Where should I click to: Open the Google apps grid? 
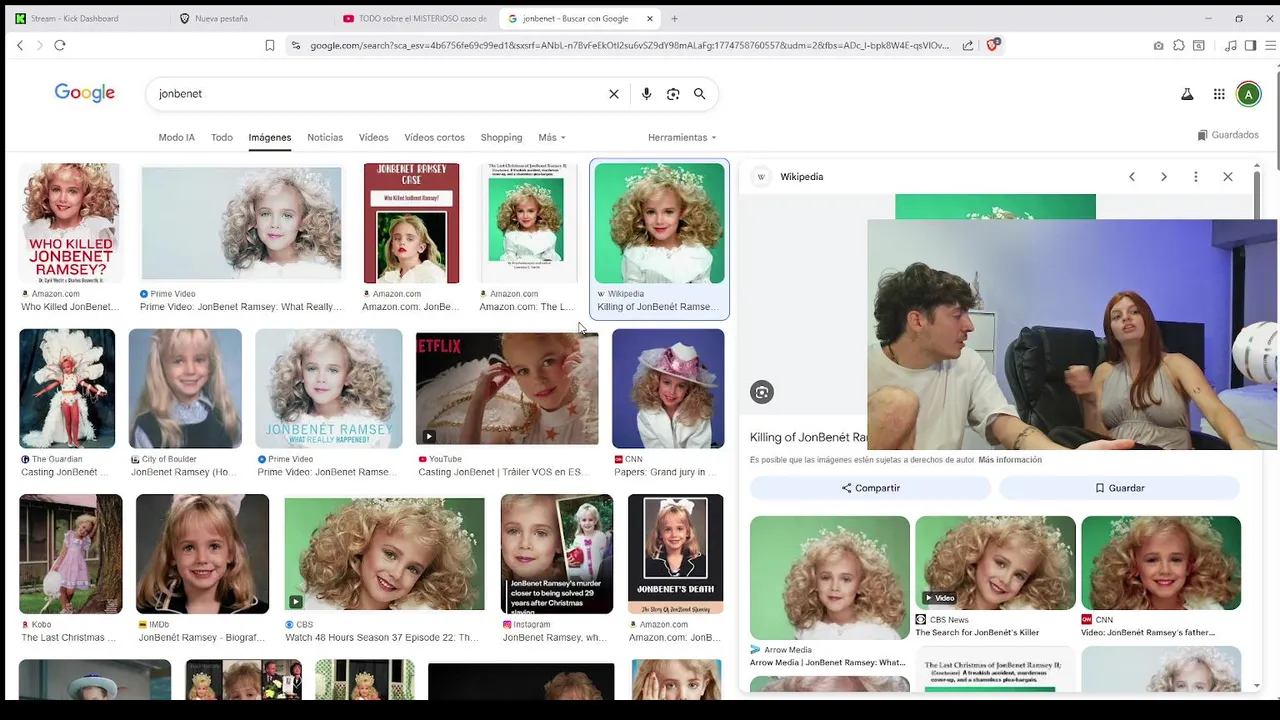[1219, 94]
